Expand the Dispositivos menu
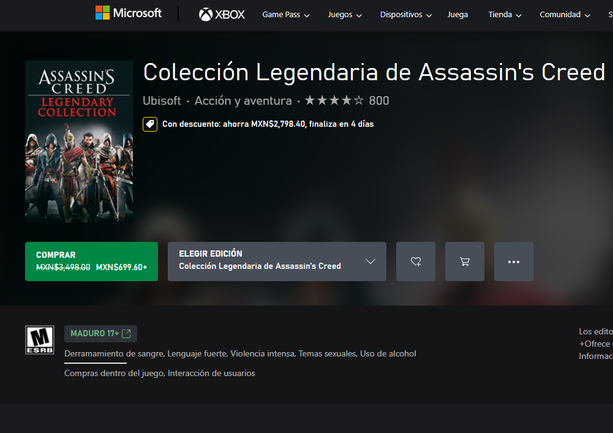This screenshot has height=433, width=613. 406,14
